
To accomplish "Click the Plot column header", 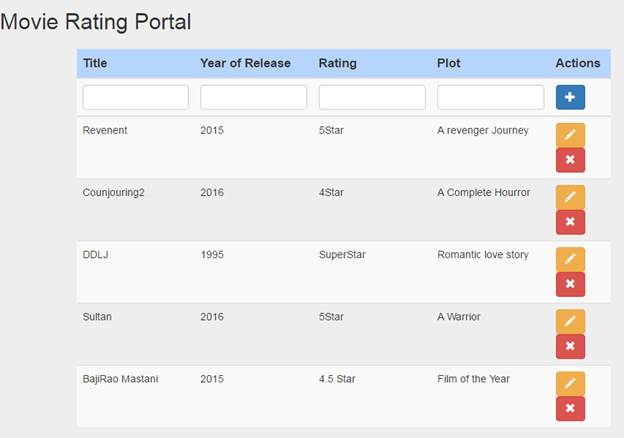I will point(449,63).
